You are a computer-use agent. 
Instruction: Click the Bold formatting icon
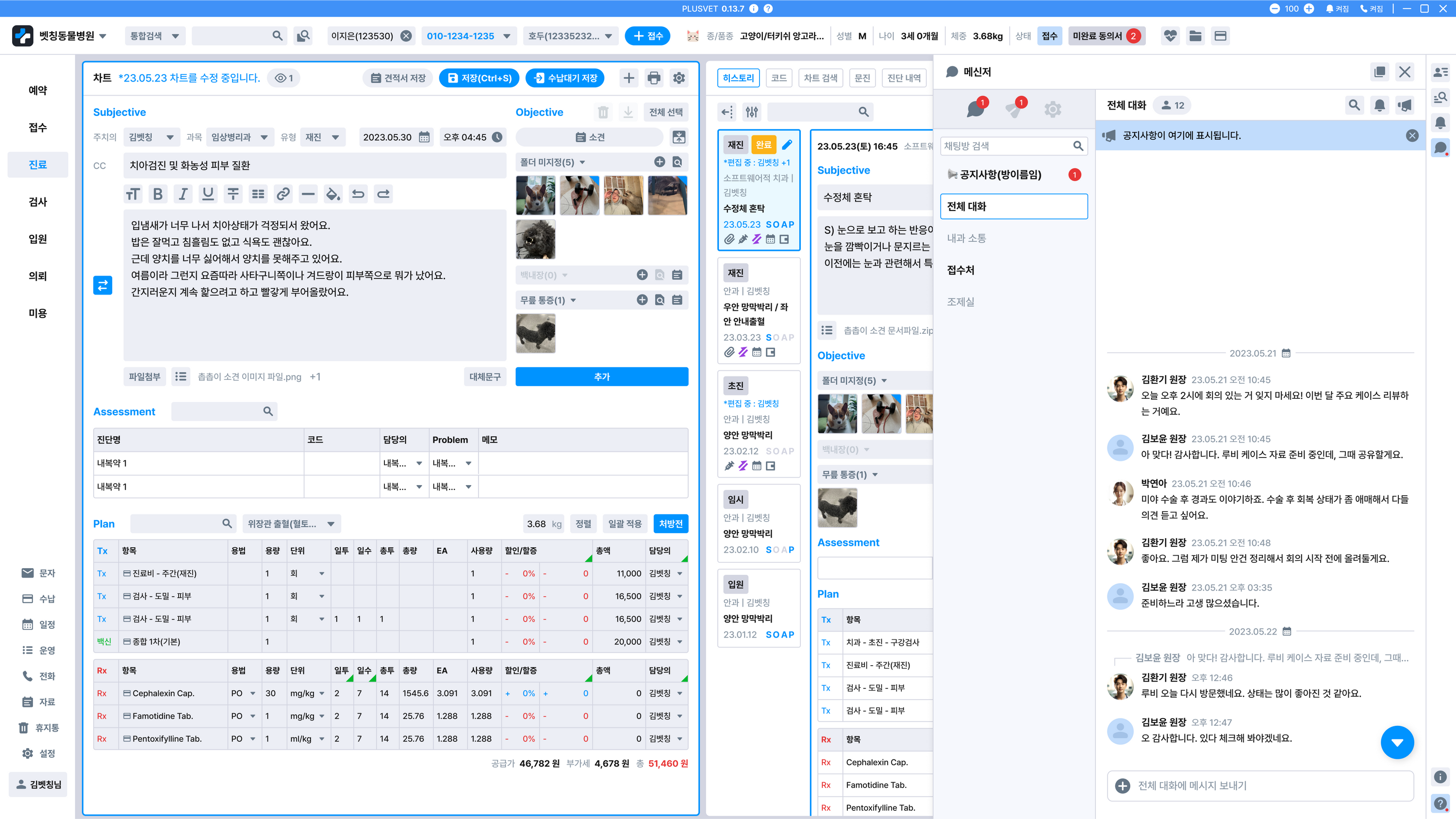(x=158, y=195)
